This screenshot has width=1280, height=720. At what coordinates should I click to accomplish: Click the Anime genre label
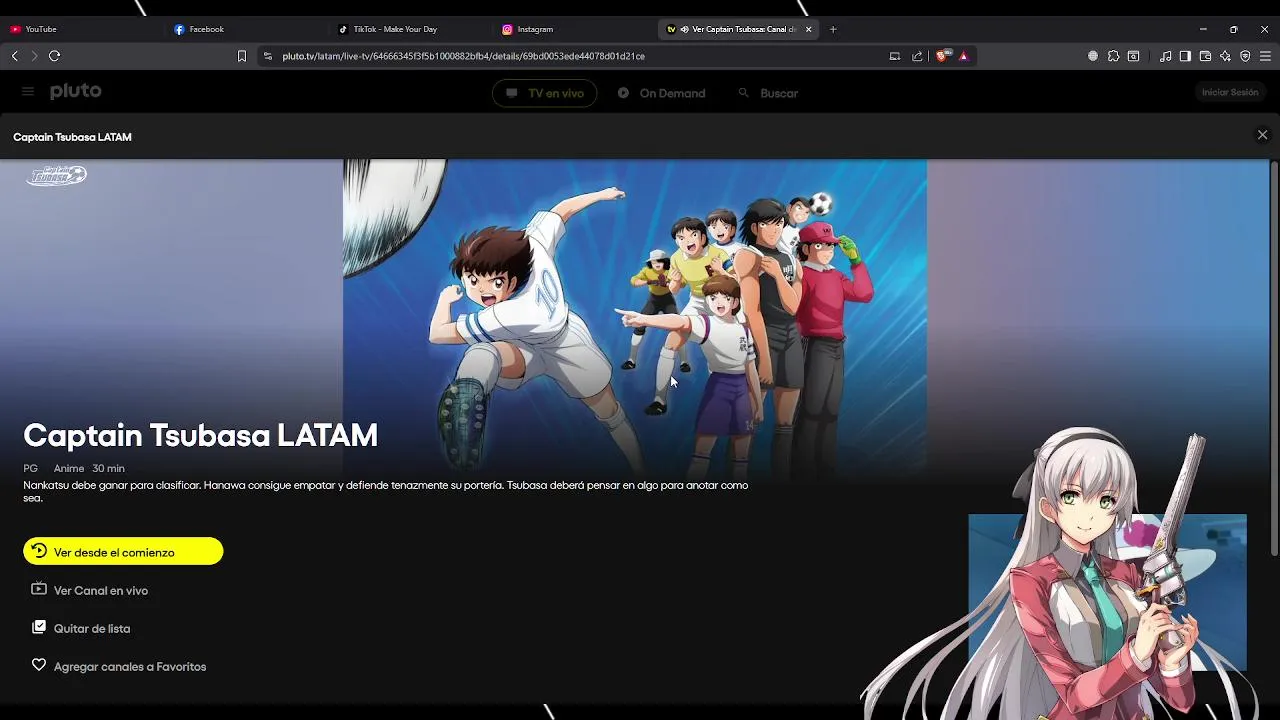(x=69, y=468)
